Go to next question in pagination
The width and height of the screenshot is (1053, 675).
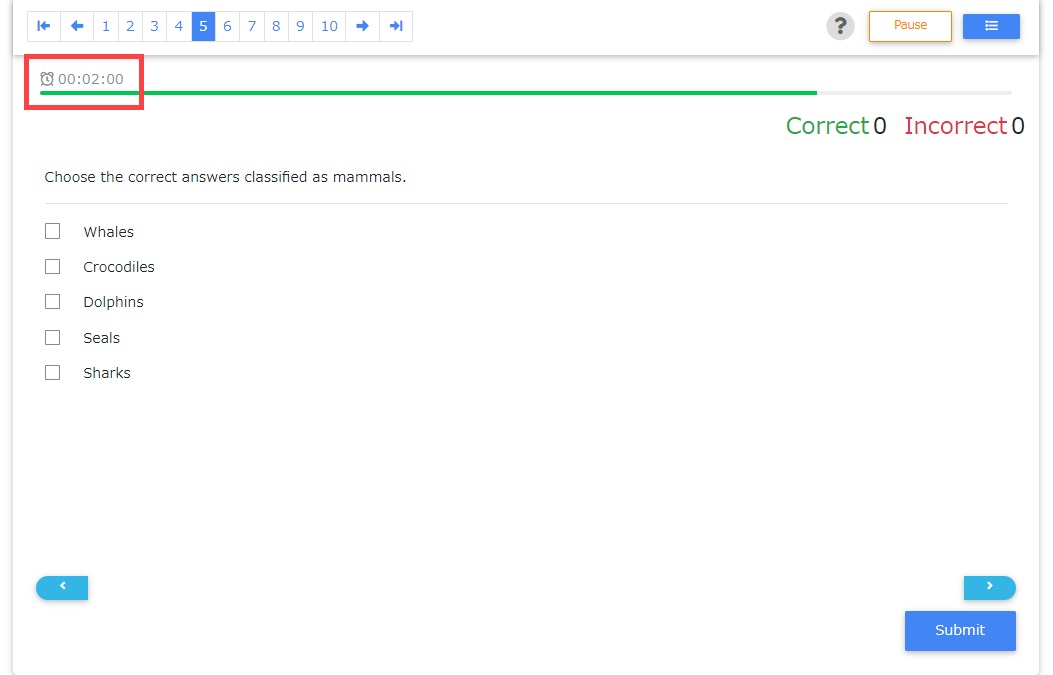coord(362,26)
